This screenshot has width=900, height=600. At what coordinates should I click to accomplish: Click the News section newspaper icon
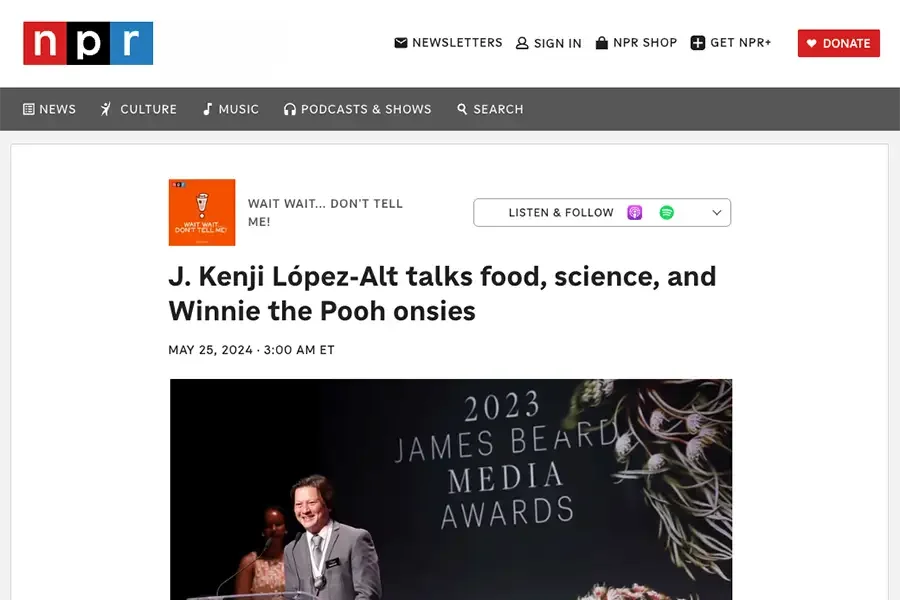pyautogui.click(x=29, y=109)
